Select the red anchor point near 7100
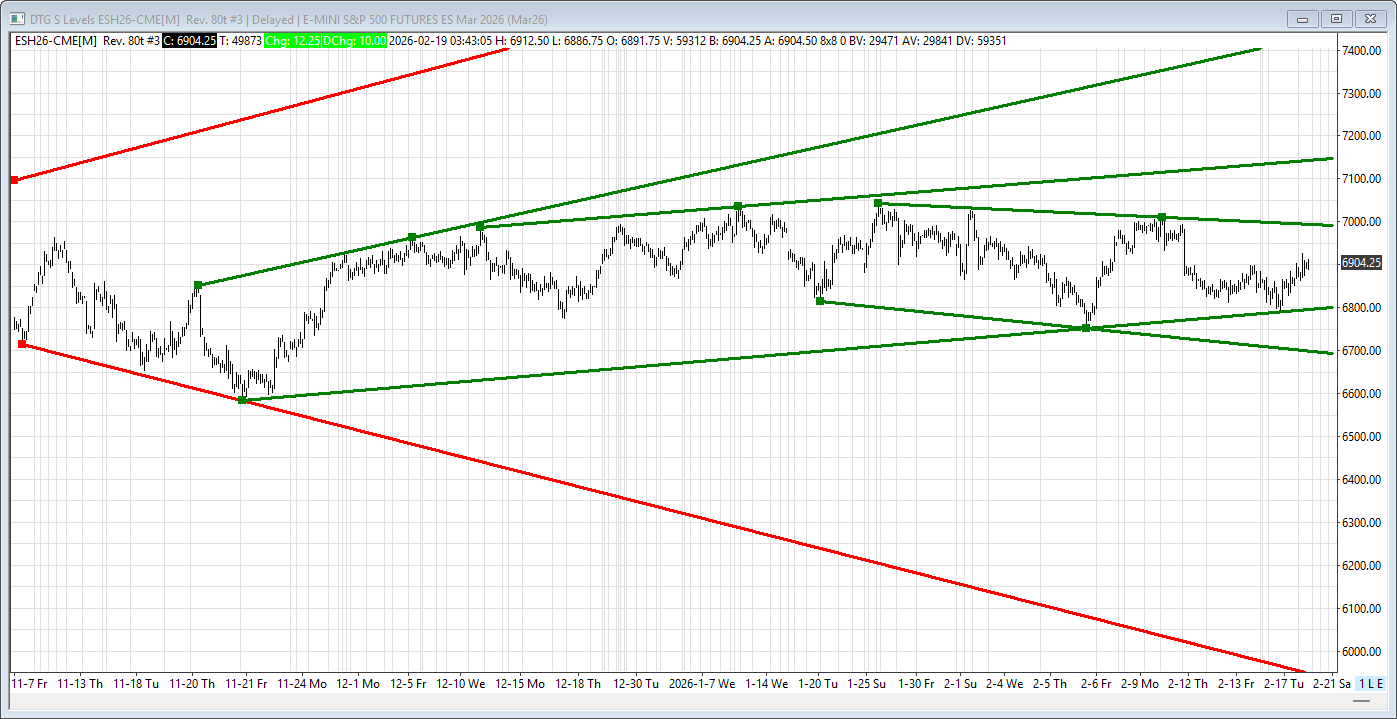1397x719 pixels. click(14, 180)
